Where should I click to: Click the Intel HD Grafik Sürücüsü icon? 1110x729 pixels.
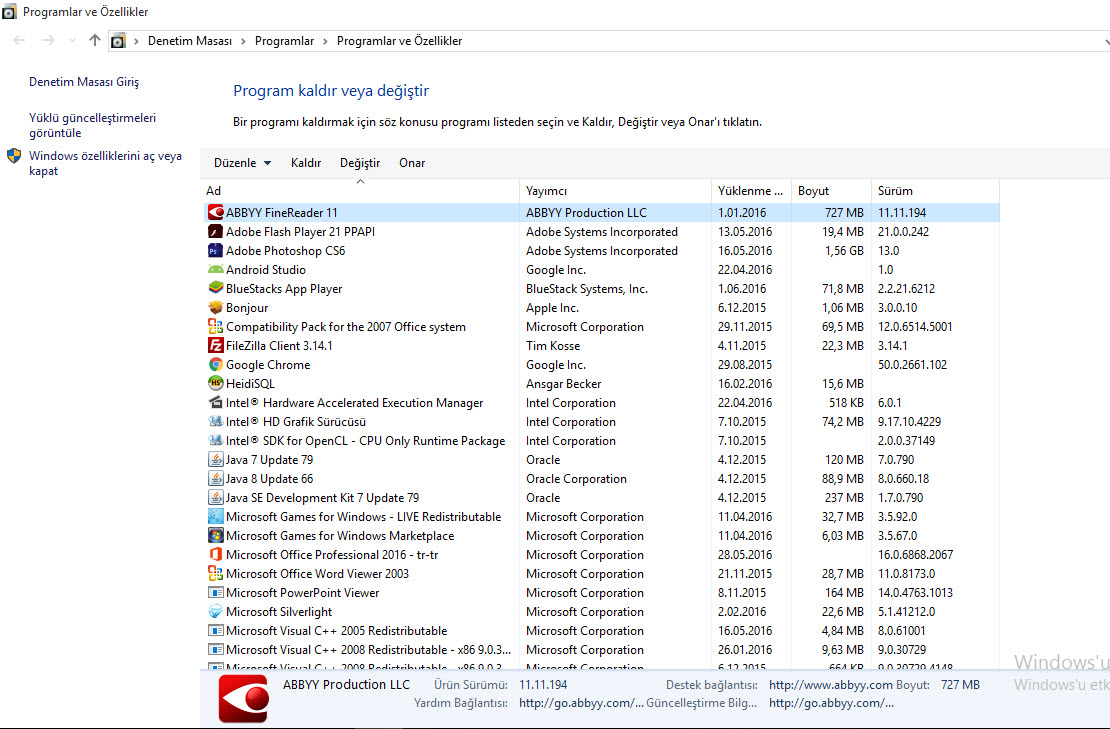(215, 422)
